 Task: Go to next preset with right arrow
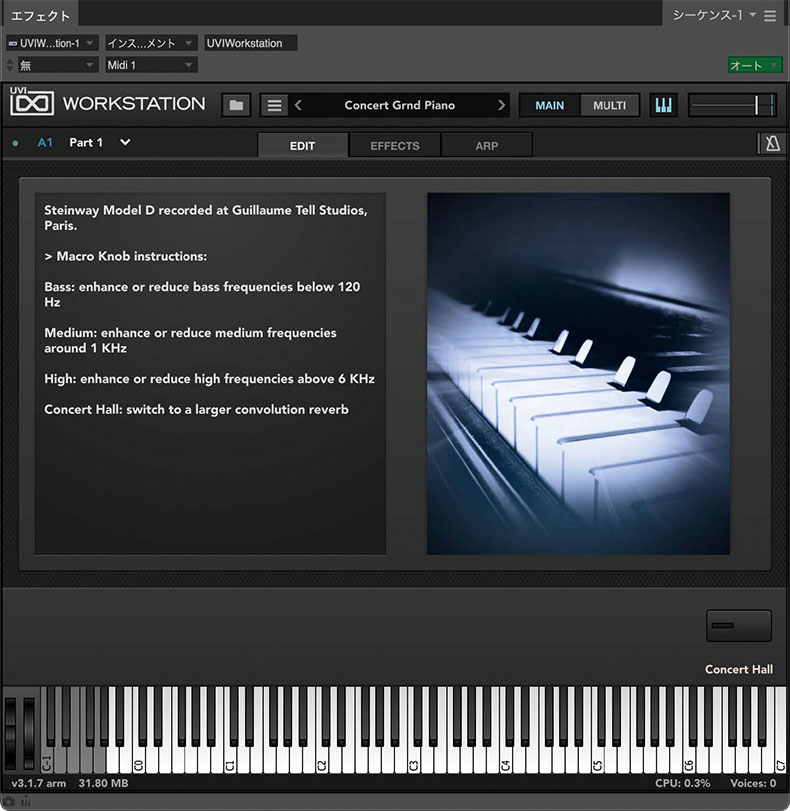(501, 106)
